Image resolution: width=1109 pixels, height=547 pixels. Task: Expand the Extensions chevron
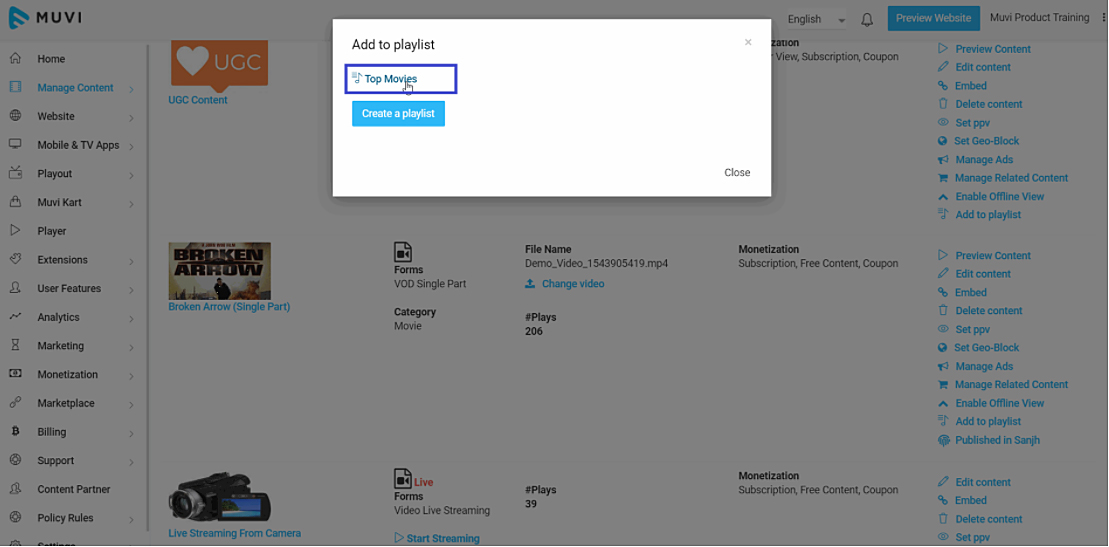pos(132,260)
